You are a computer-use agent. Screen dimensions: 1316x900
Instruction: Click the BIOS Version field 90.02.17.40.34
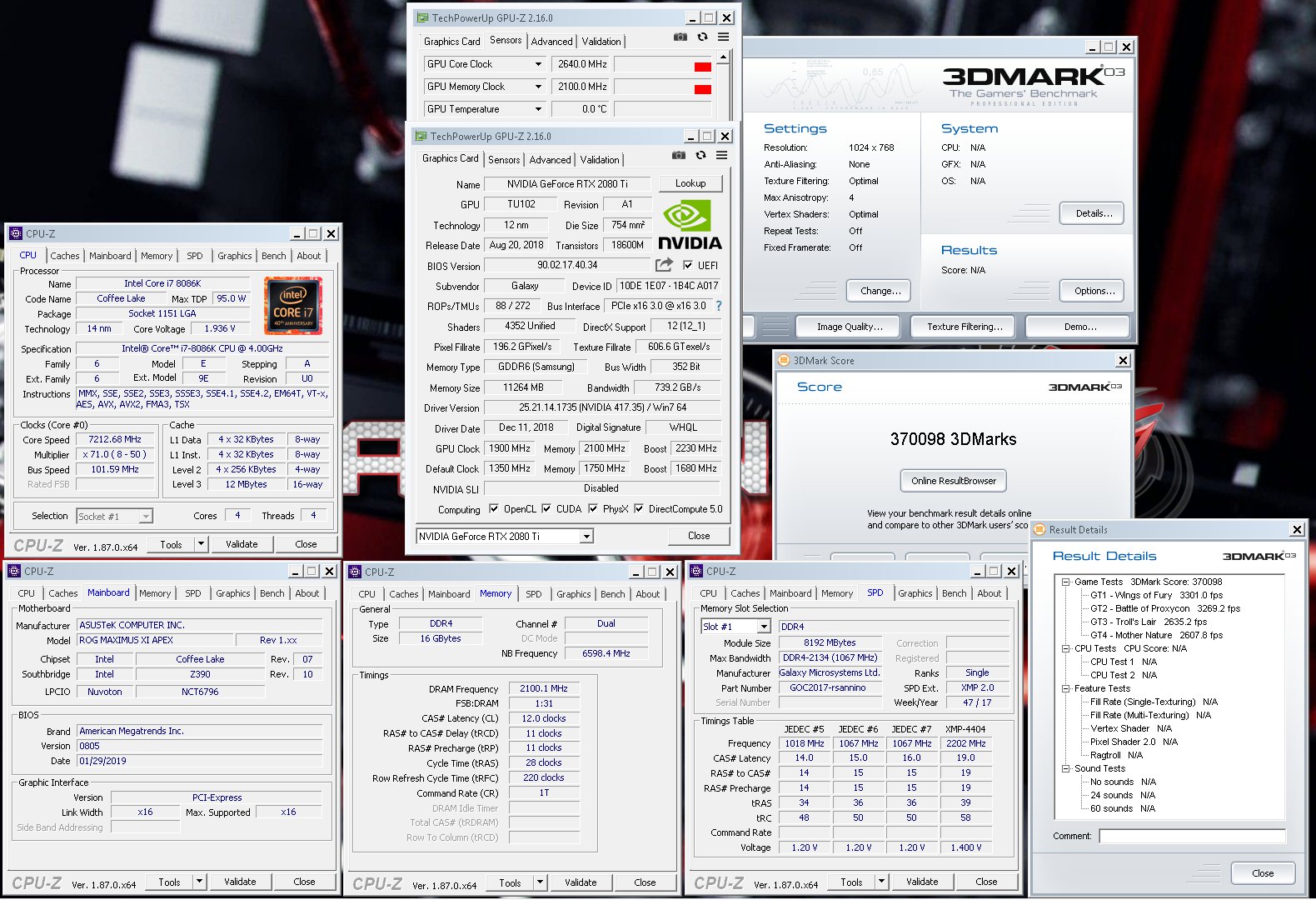click(x=567, y=265)
